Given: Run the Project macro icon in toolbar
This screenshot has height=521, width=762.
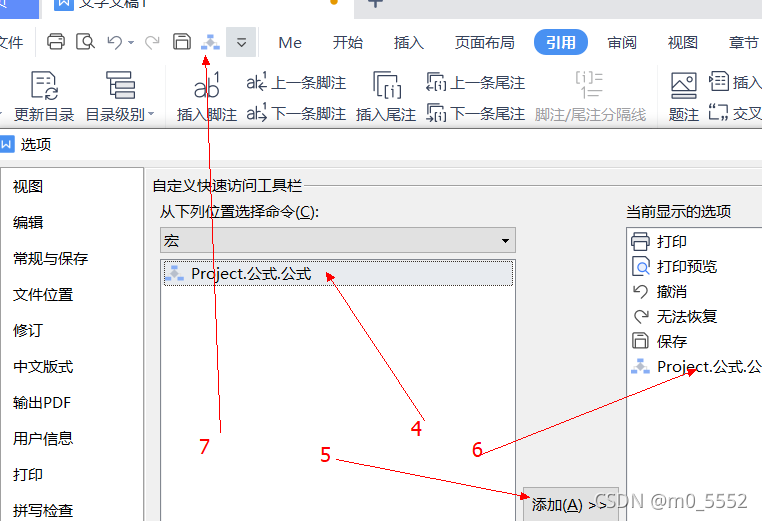Looking at the screenshot, I should coord(210,42).
